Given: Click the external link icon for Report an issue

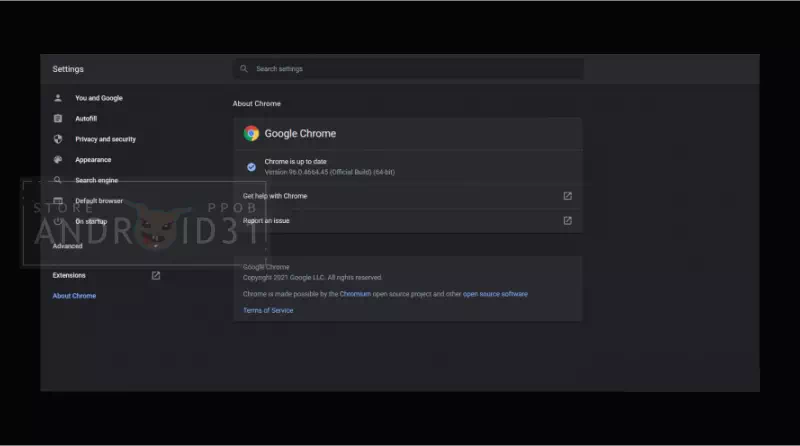Looking at the screenshot, I should point(567,220).
